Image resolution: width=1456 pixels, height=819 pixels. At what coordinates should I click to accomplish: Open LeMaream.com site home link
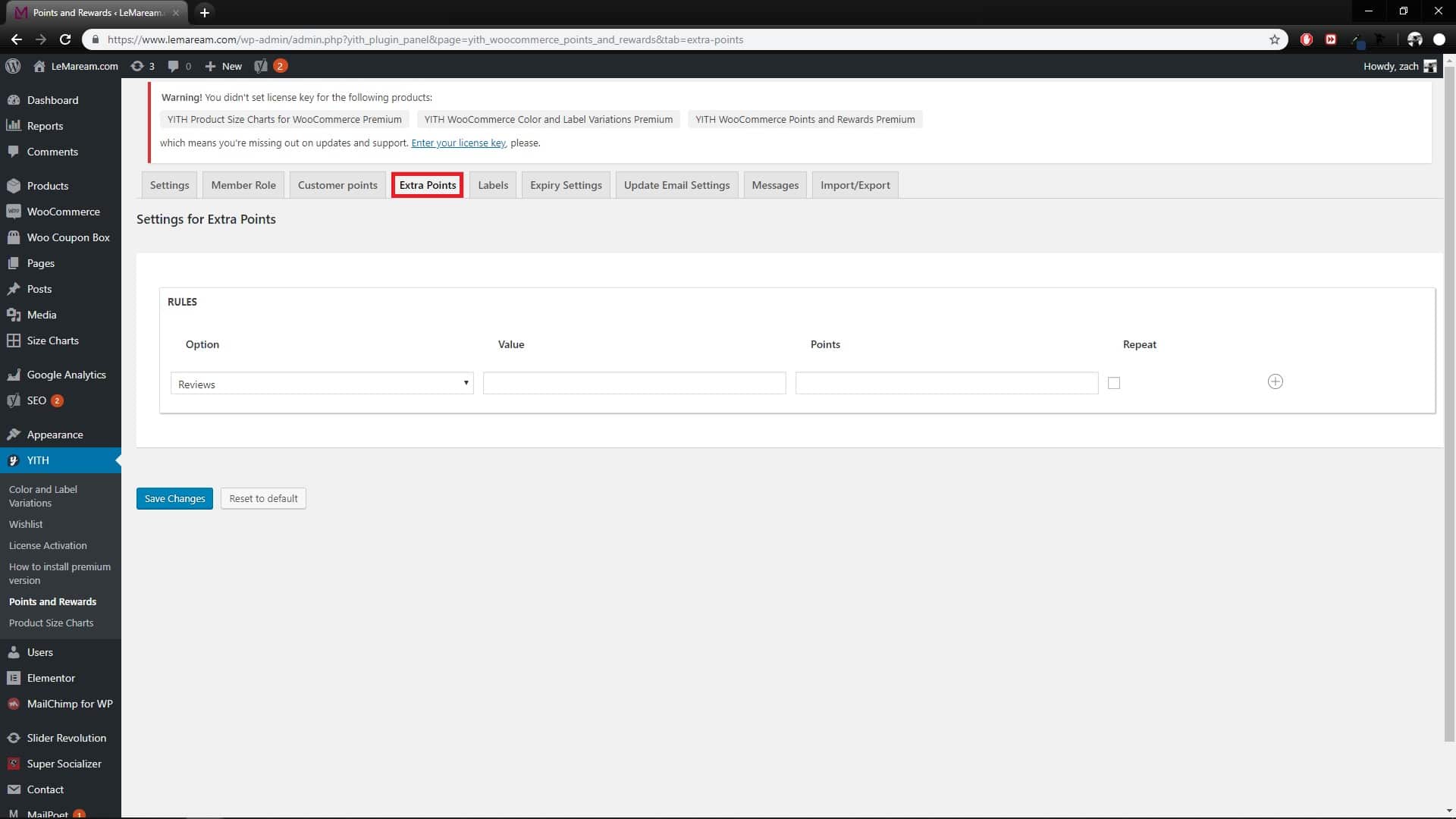(76, 66)
